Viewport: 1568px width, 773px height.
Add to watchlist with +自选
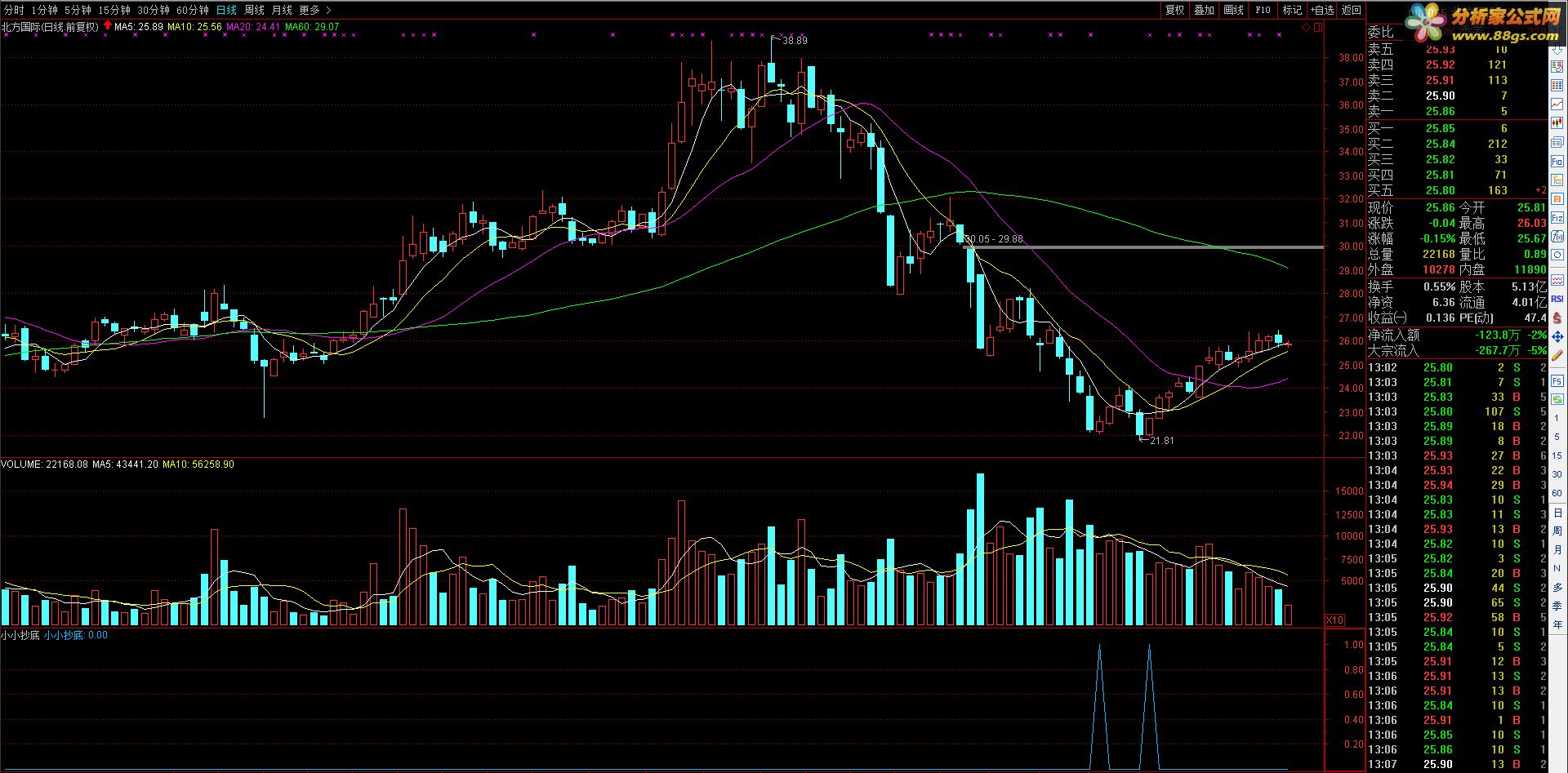[1321, 10]
